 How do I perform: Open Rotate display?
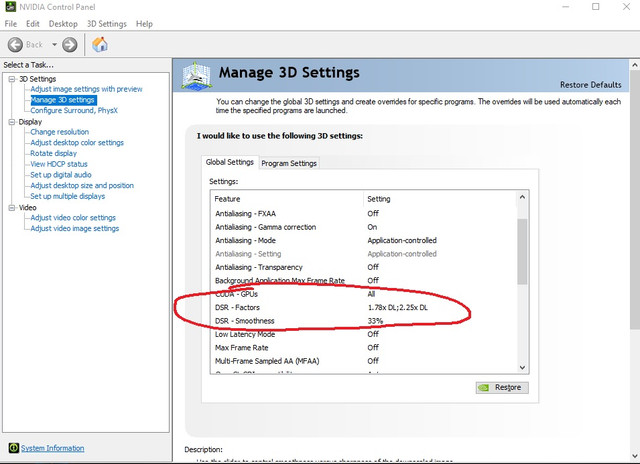53,153
